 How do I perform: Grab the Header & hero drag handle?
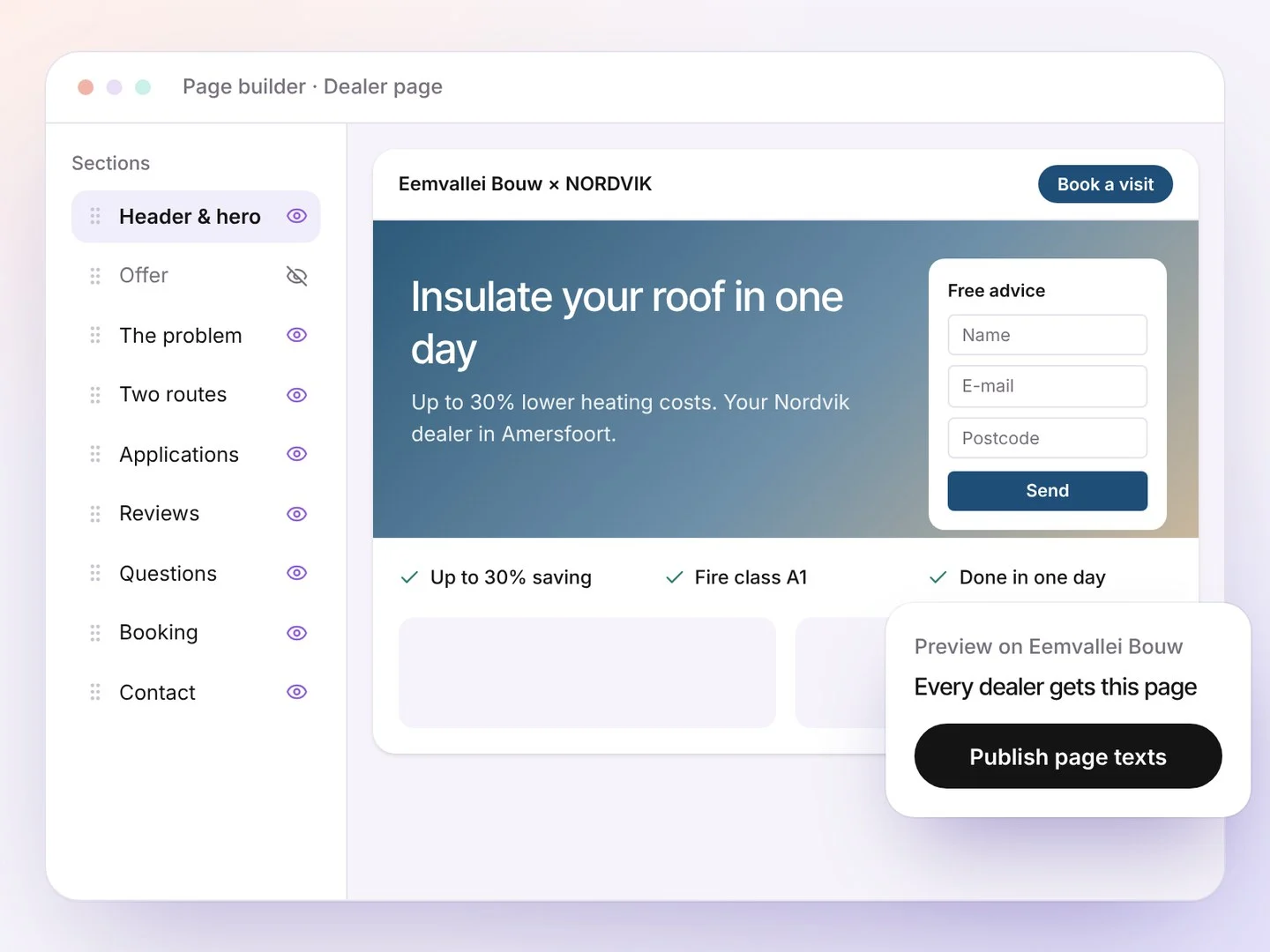tap(95, 216)
